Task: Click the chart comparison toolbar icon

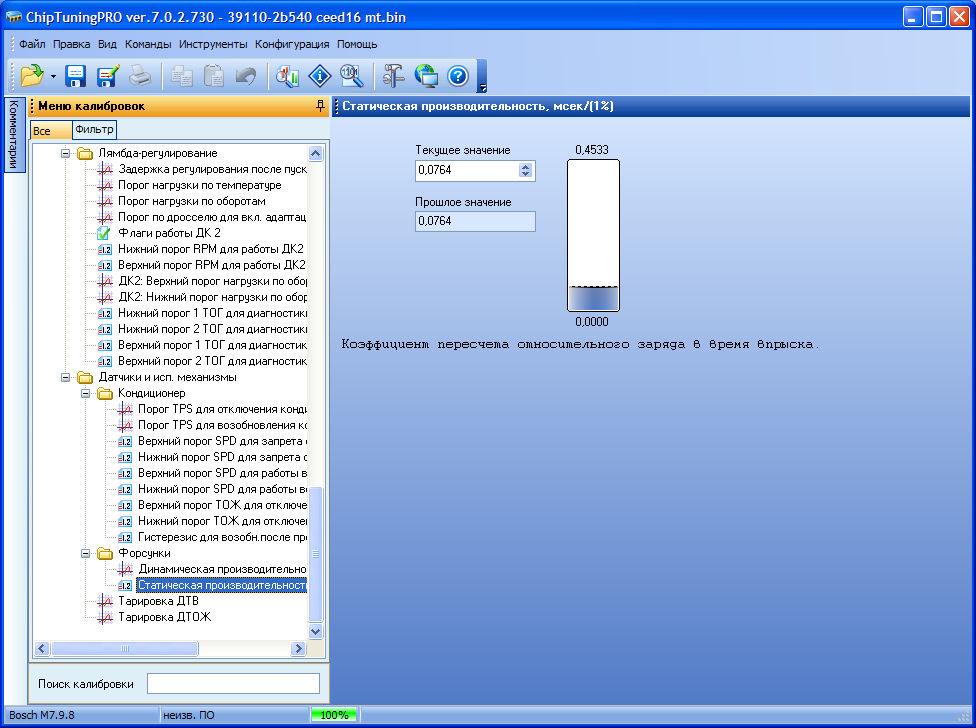Action: point(288,76)
